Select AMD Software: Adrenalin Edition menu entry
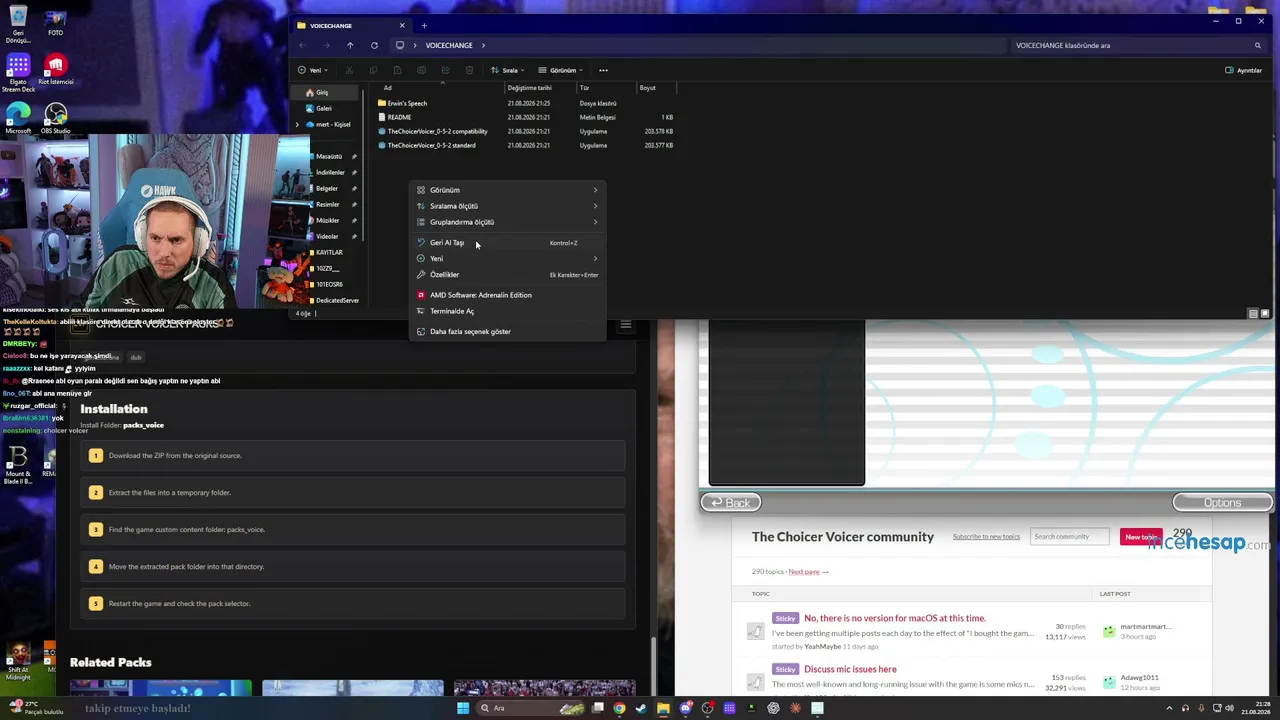 (x=509, y=295)
